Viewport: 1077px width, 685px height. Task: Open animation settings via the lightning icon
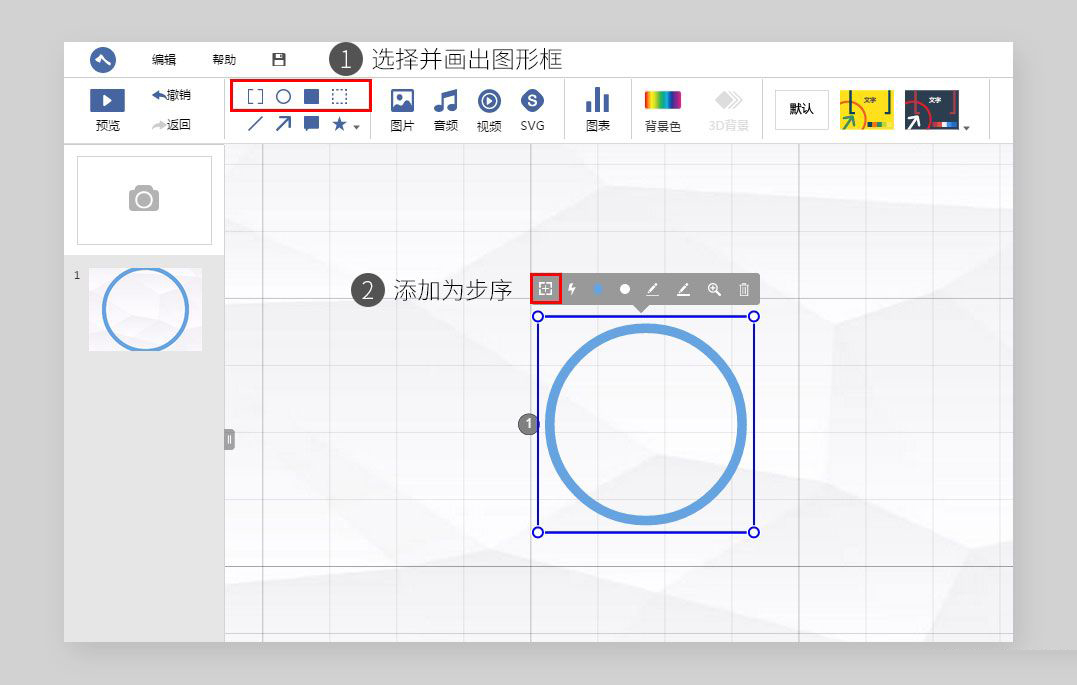[x=571, y=289]
